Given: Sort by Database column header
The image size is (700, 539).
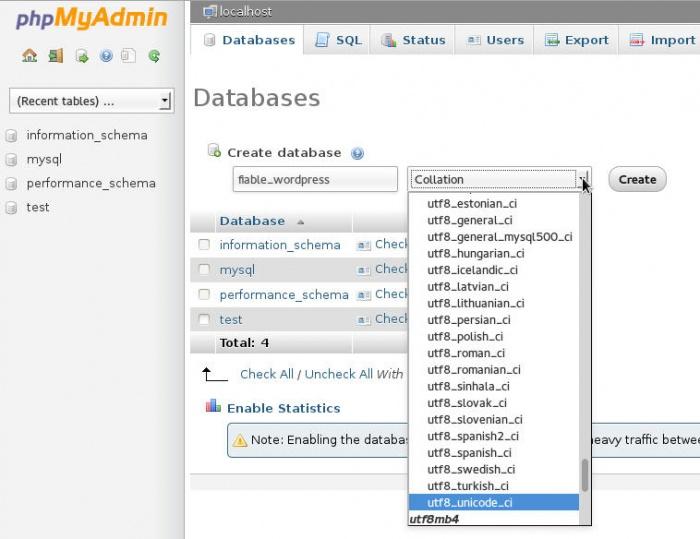Looking at the screenshot, I should click(252, 221).
